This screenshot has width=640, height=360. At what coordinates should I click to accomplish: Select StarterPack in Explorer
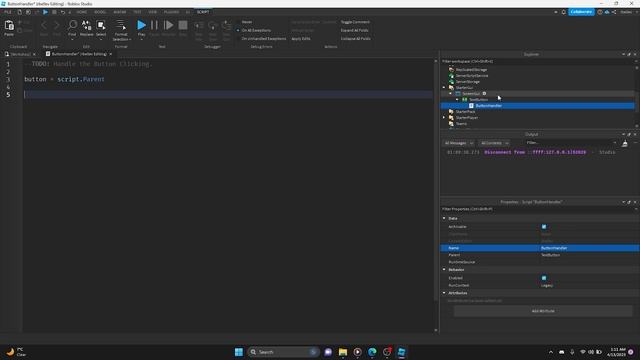pyautogui.click(x=465, y=111)
